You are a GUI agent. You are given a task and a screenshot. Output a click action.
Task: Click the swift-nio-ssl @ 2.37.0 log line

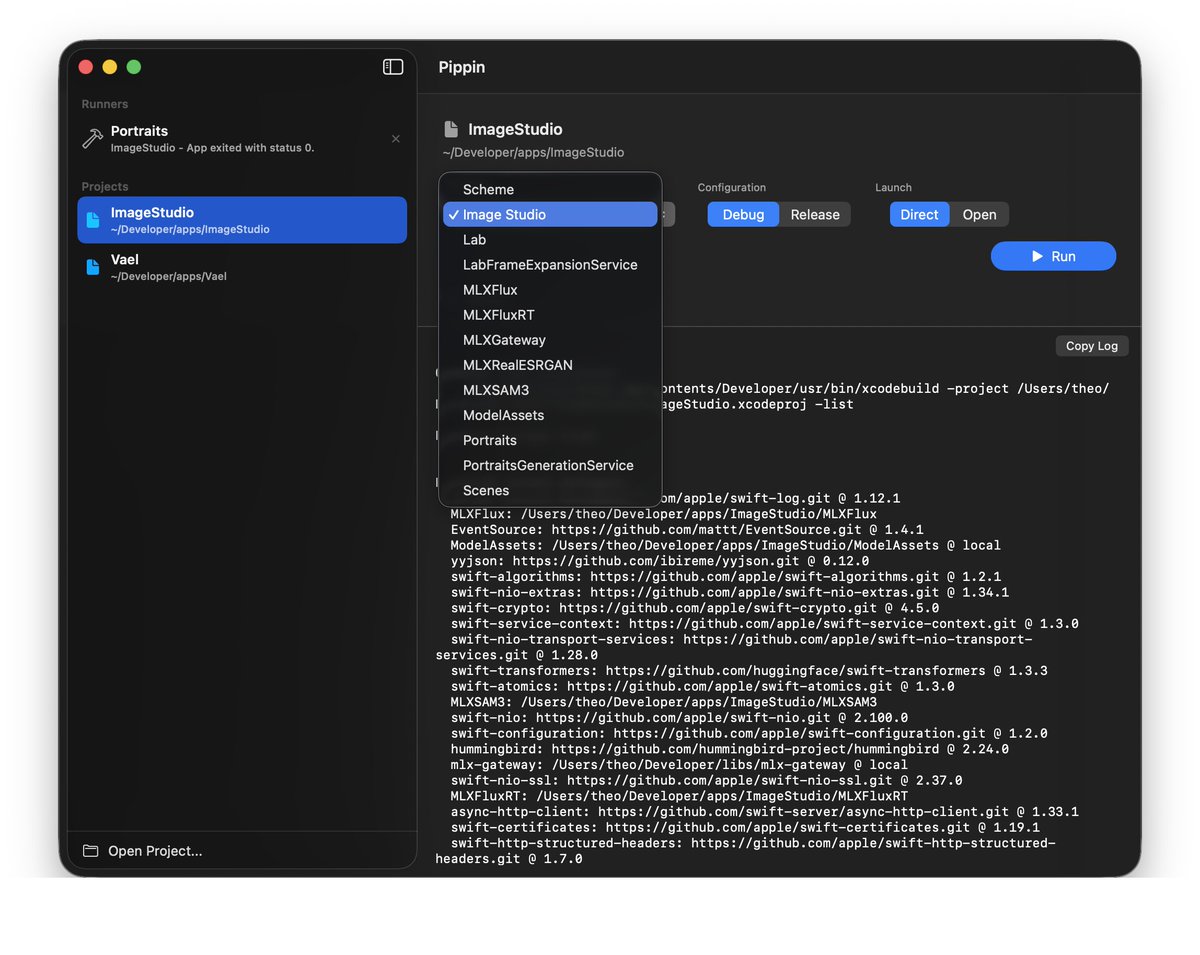pyautogui.click(x=707, y=780)
